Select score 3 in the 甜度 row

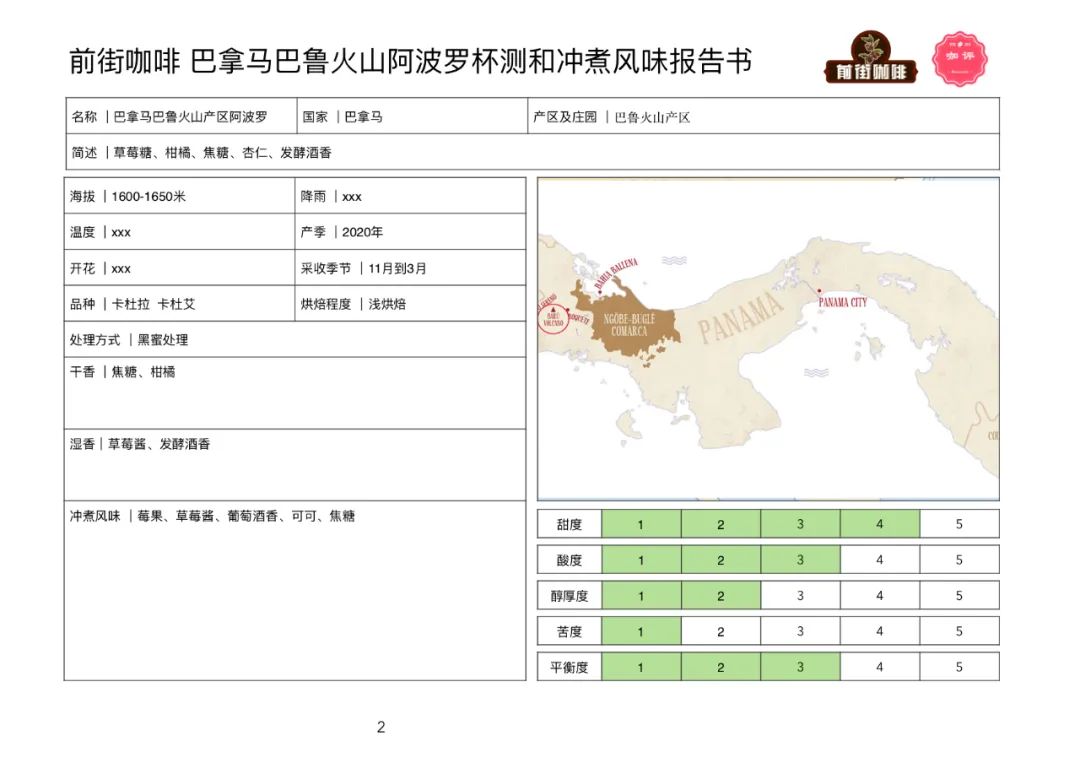(x=800, y=524)
